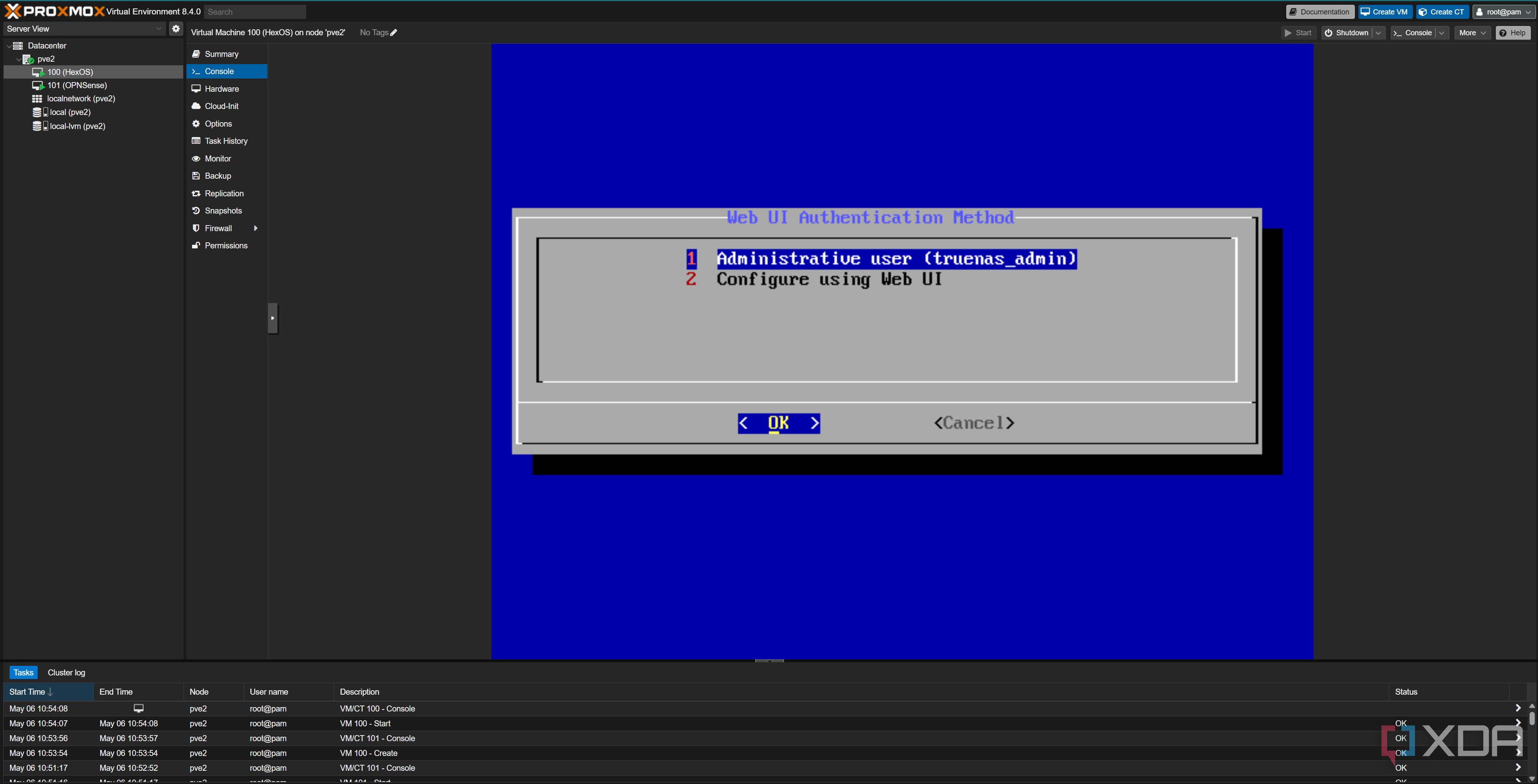Click the log panel splitter collapse handle

point(769,661)
